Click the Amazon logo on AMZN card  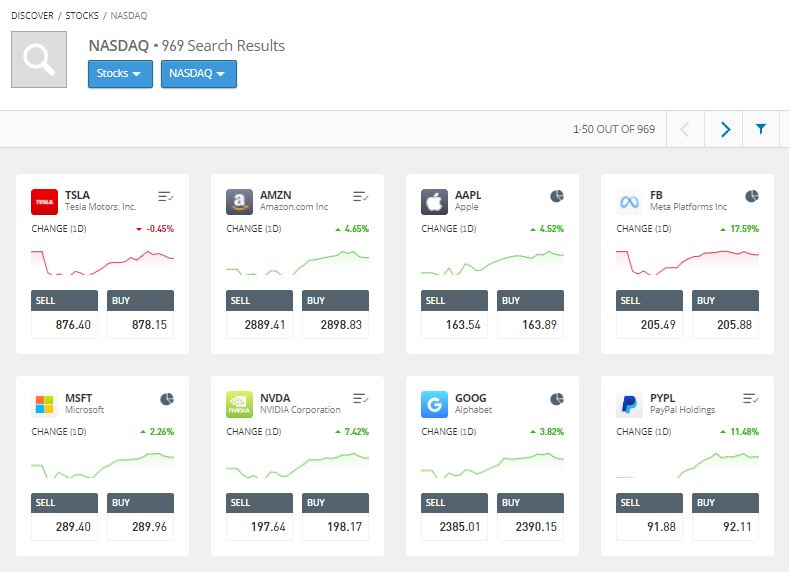239,202
